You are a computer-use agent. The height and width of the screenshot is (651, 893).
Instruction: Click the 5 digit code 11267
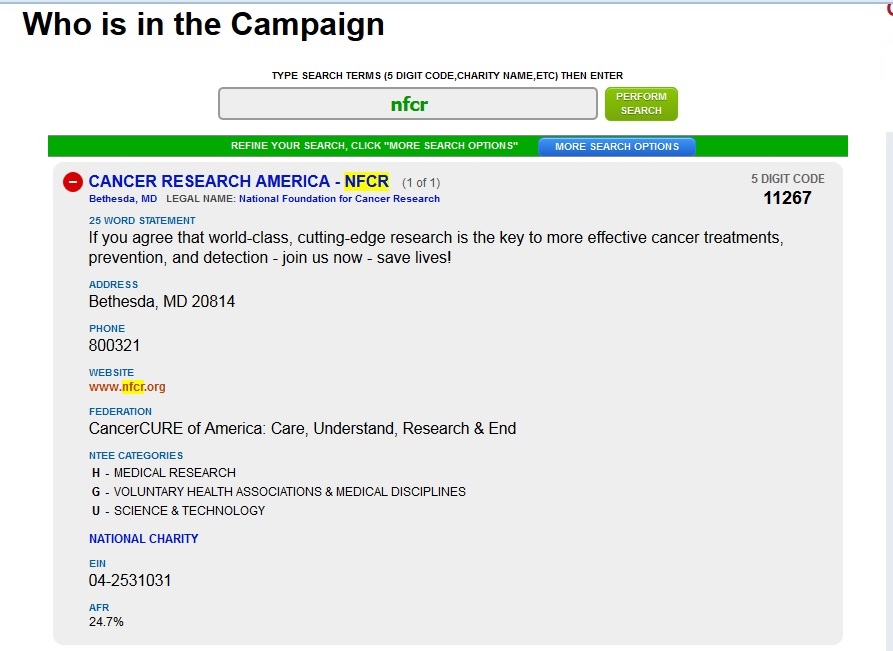[x=787, y=198]
